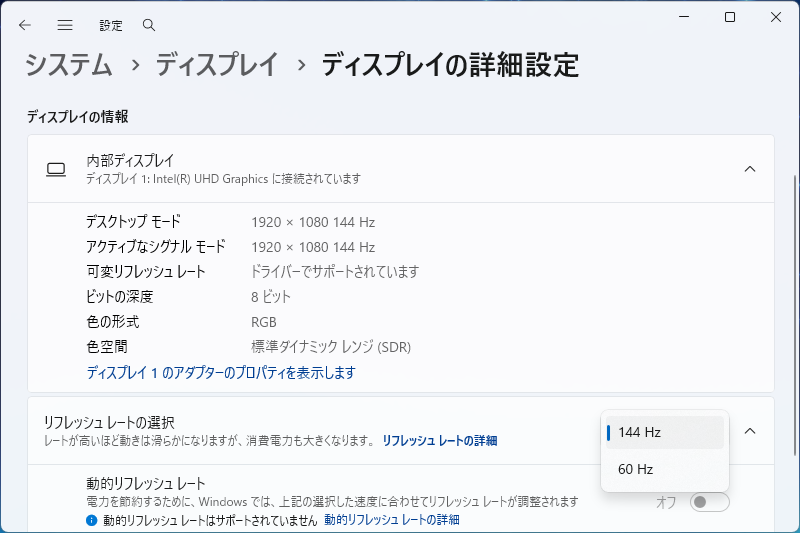800x533 pixels.
Task: Click the オフ label next to the switch
Action: click(x=666, y=502)
